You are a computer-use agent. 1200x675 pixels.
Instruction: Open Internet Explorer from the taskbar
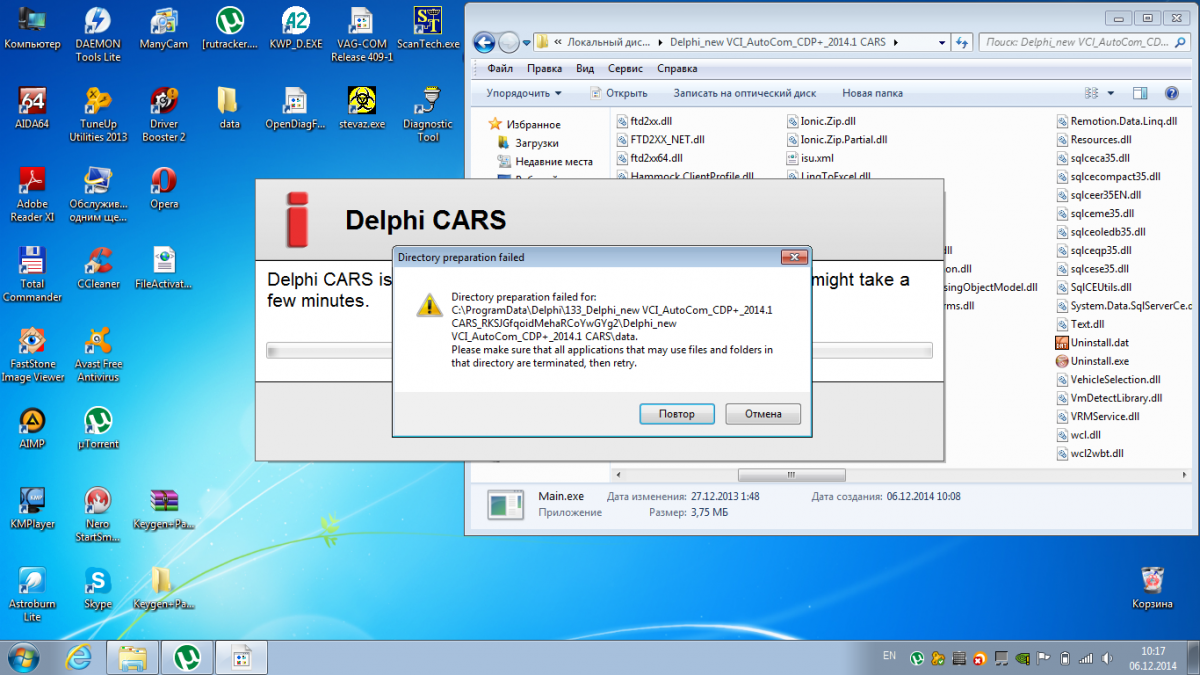click(x=79, y=657)
